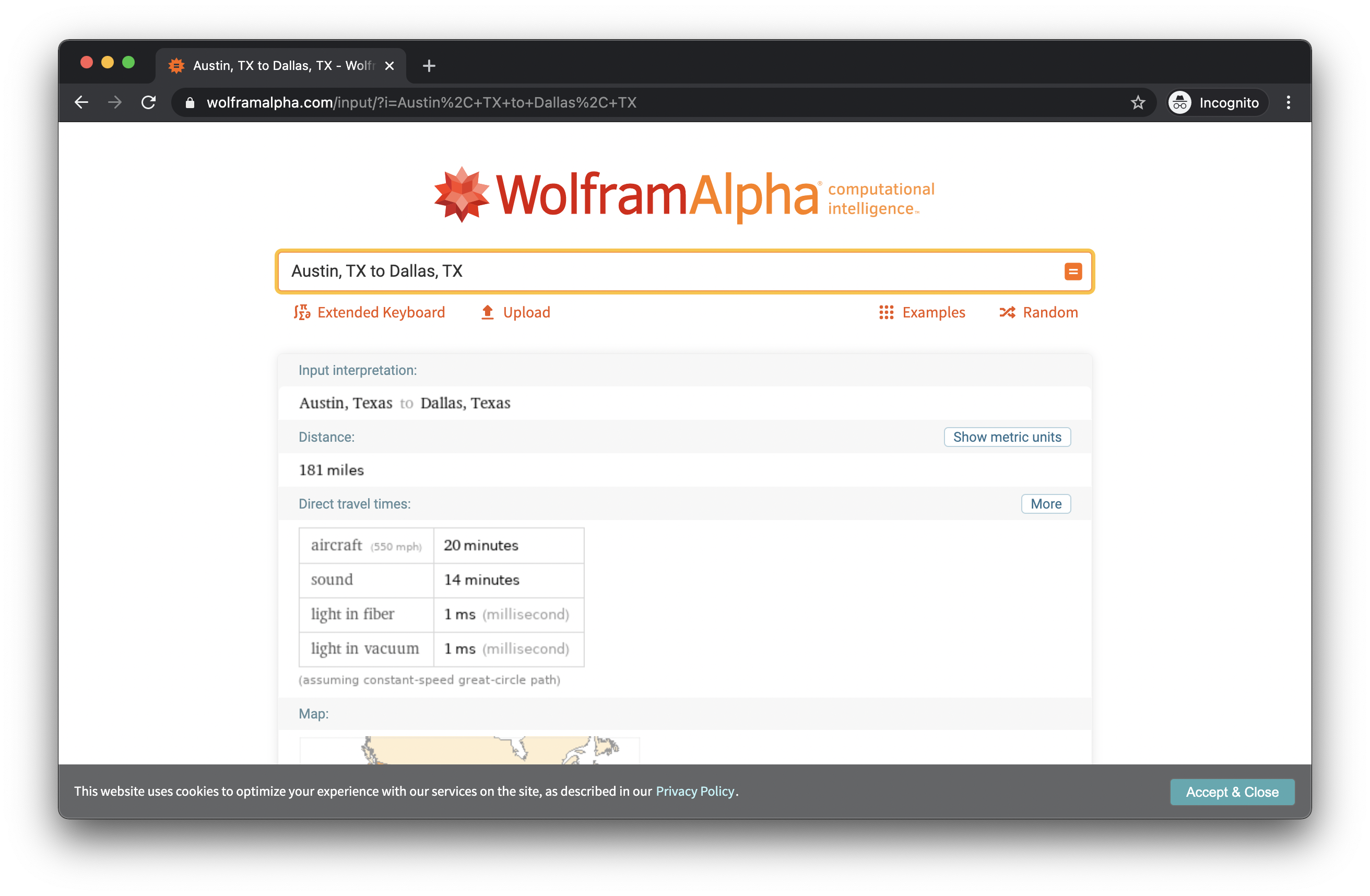Open the Privacy Policy link
This screenshot has width=1370, height=896.
coord(695,791)
